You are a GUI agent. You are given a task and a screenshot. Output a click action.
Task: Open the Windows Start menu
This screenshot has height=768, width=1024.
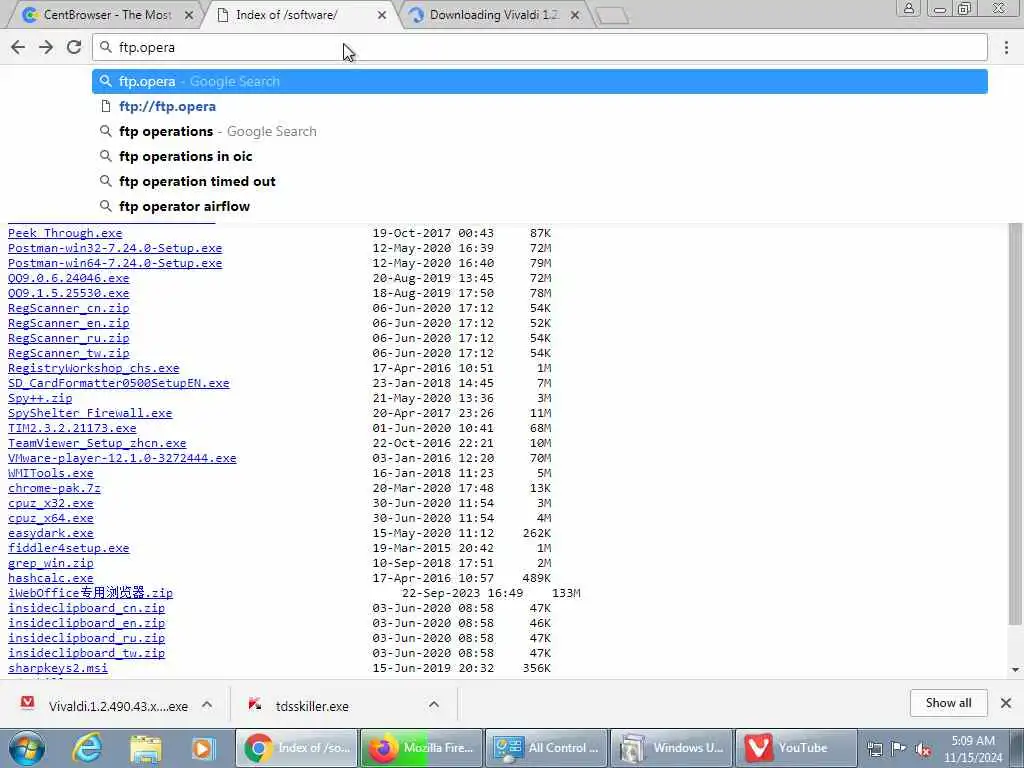(x=26, y=748)
